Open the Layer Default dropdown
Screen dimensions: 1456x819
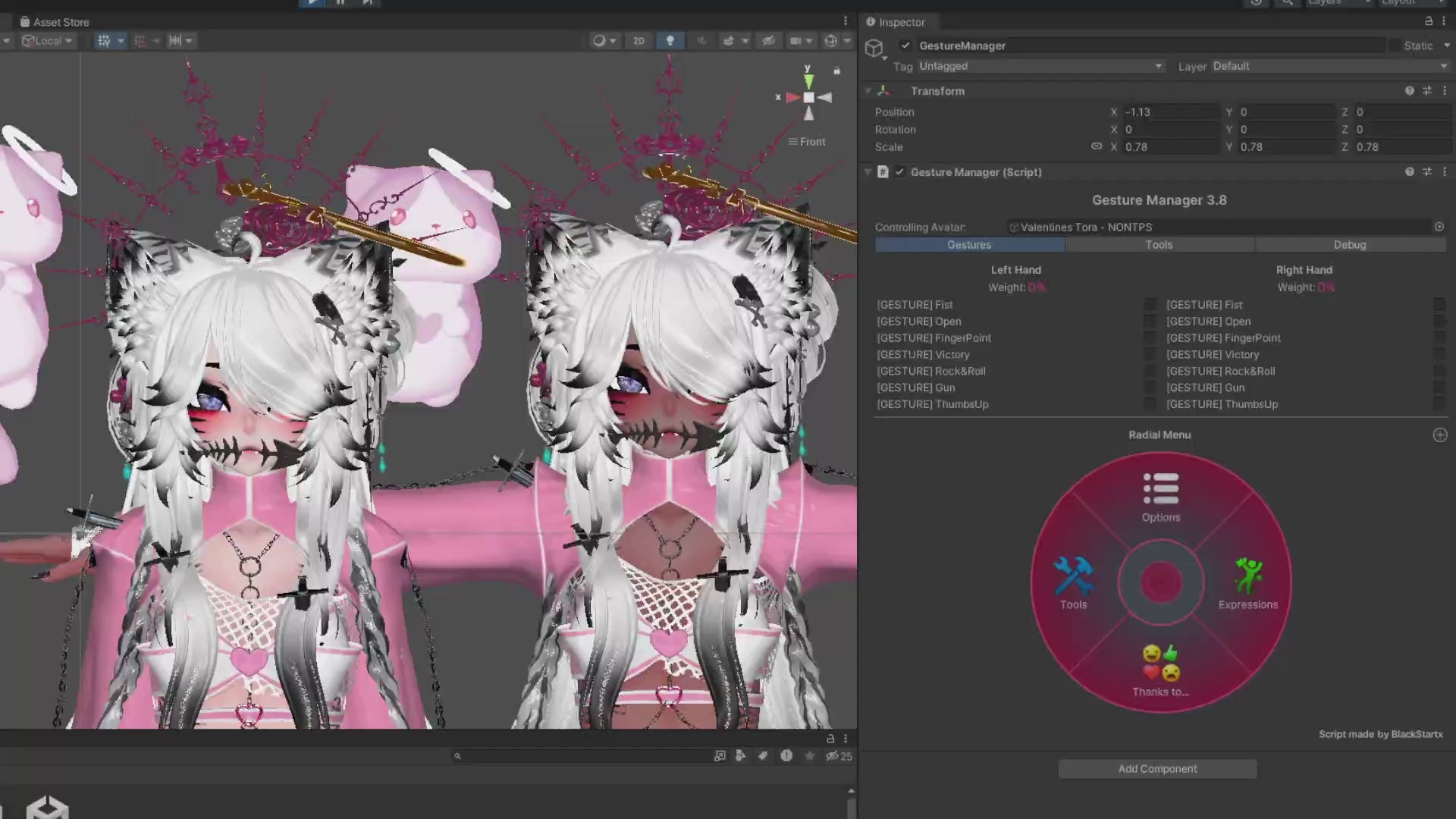pos(1329,66)
